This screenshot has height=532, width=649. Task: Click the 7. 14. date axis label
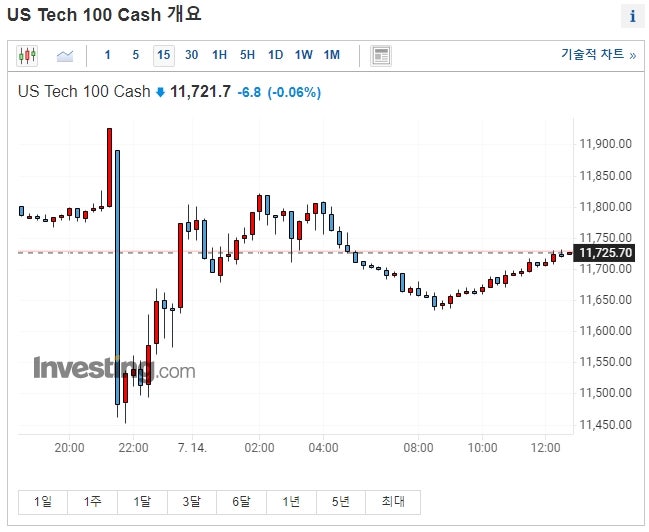point(192,448)
